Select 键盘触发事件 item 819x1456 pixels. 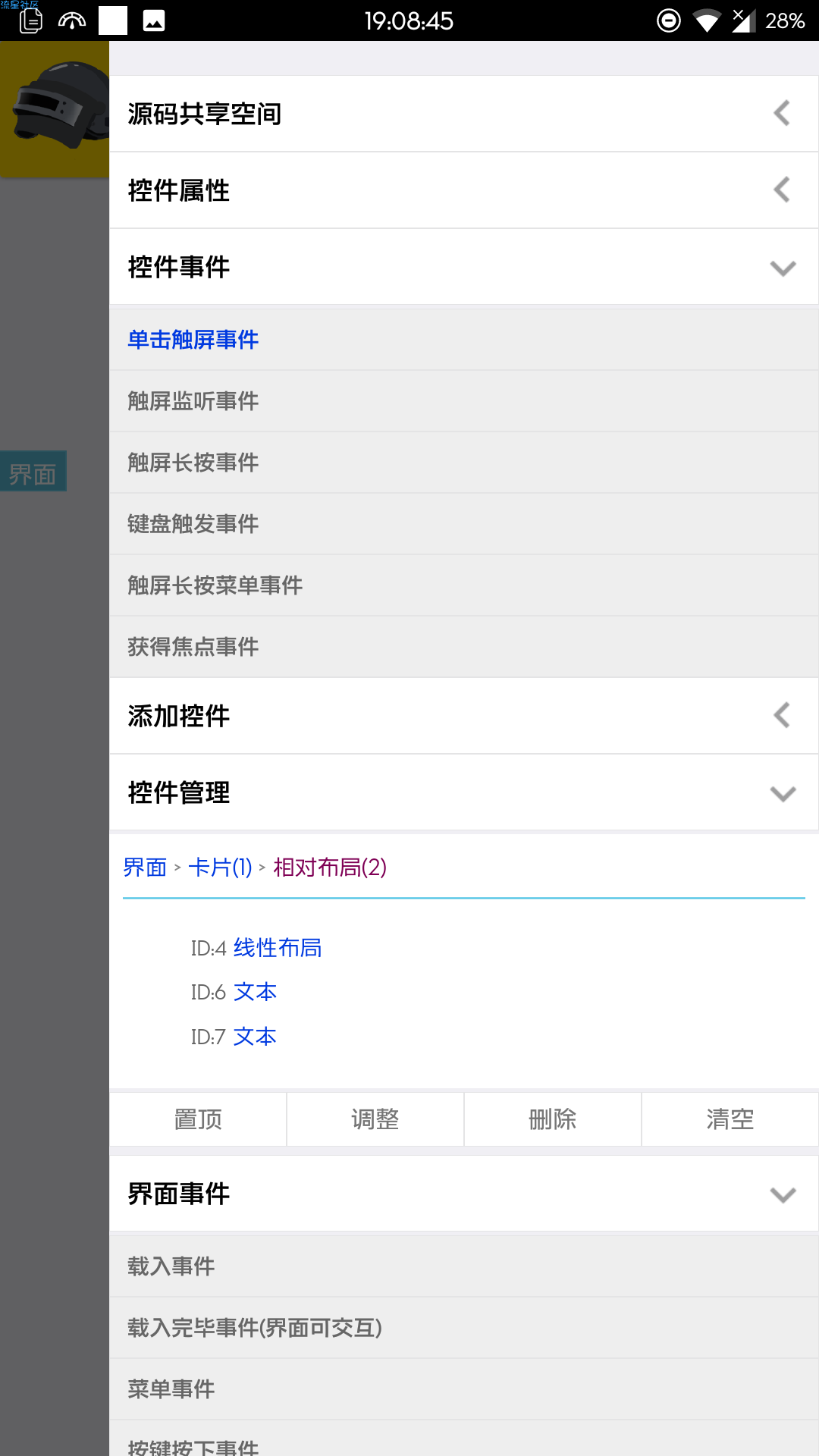tap(464, 524)
